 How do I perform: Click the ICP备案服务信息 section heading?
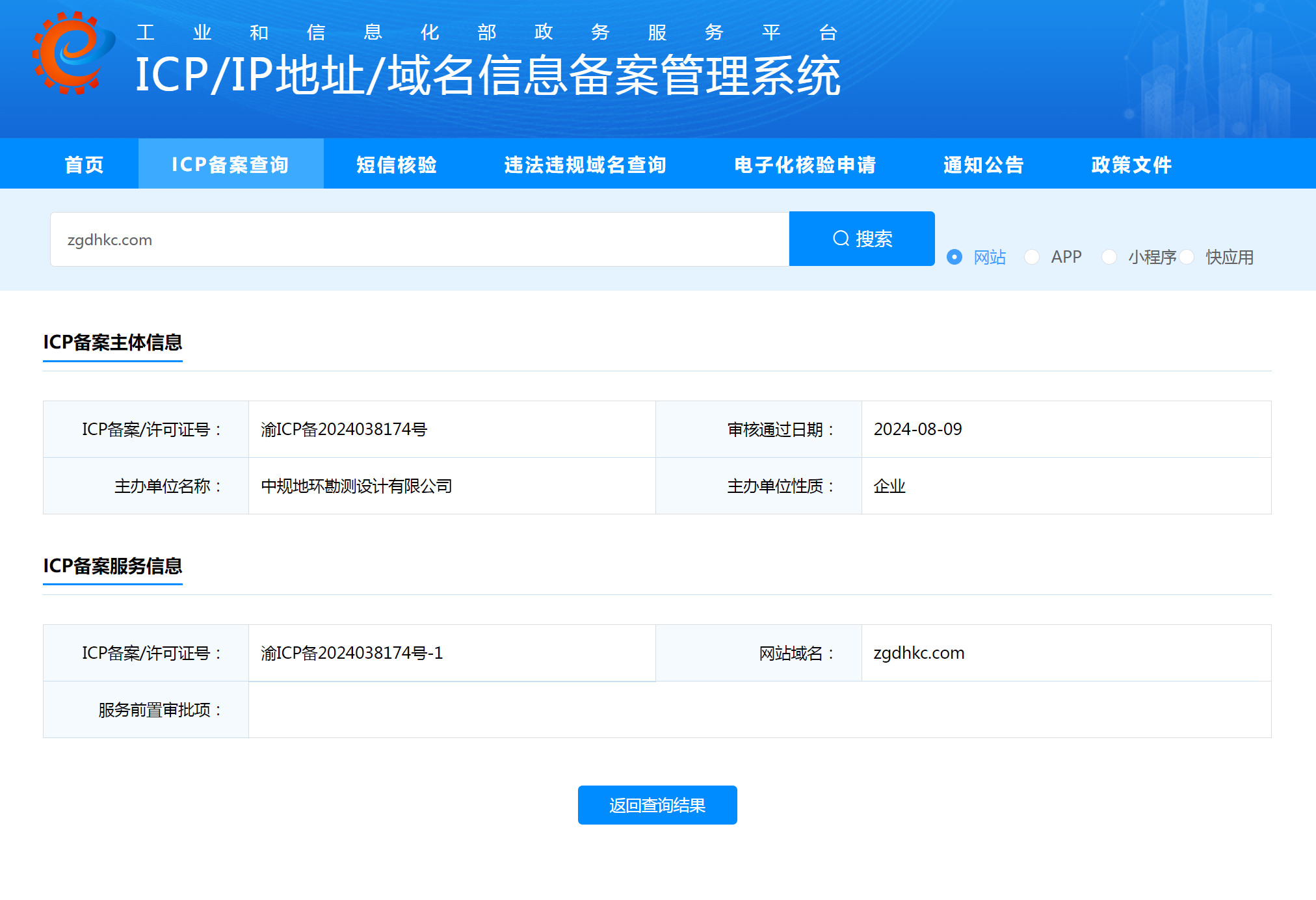coord(112,566)
